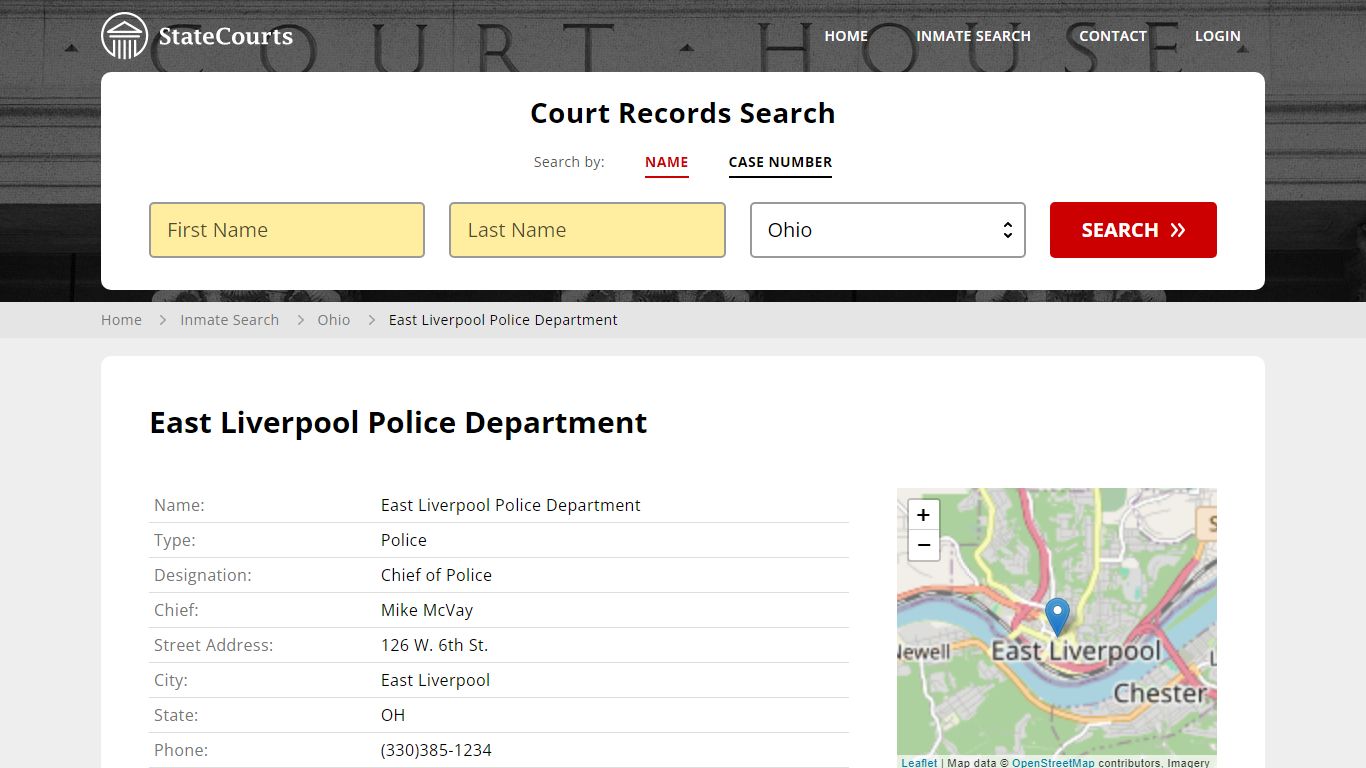Select phone number (330)385-1234
The width and height of the screenshot is (1366, 768).
click(x=436, y=750)
